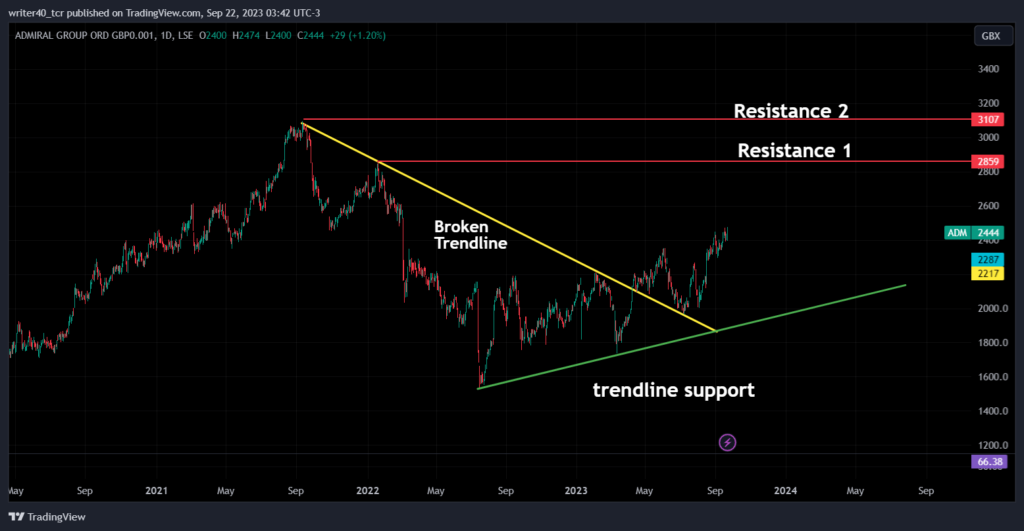Click the ADMIRAL GROUP ORD symbol title
This screenshot has width=1024, height=531.
click(86, 35)
